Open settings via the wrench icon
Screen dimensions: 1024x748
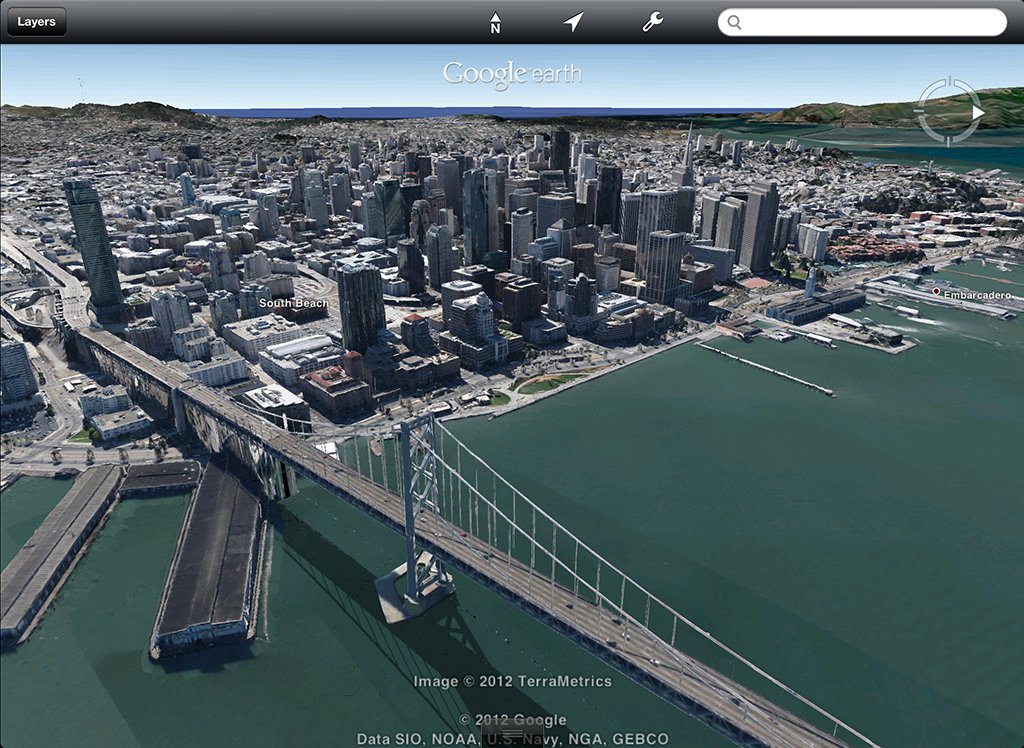click(652, 22)
